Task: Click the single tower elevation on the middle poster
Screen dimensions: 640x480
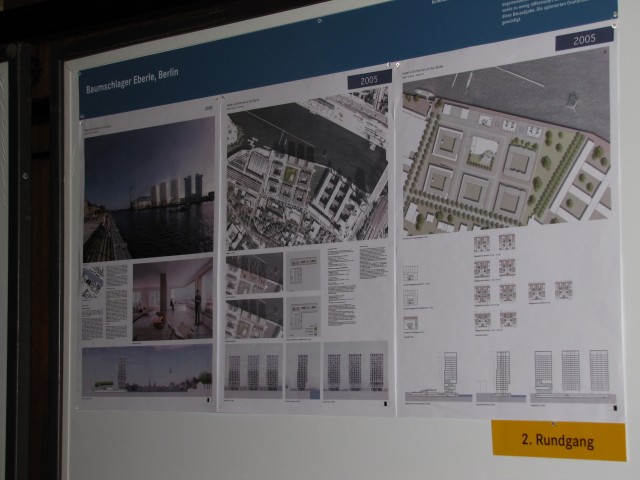Action: [302, 371]
